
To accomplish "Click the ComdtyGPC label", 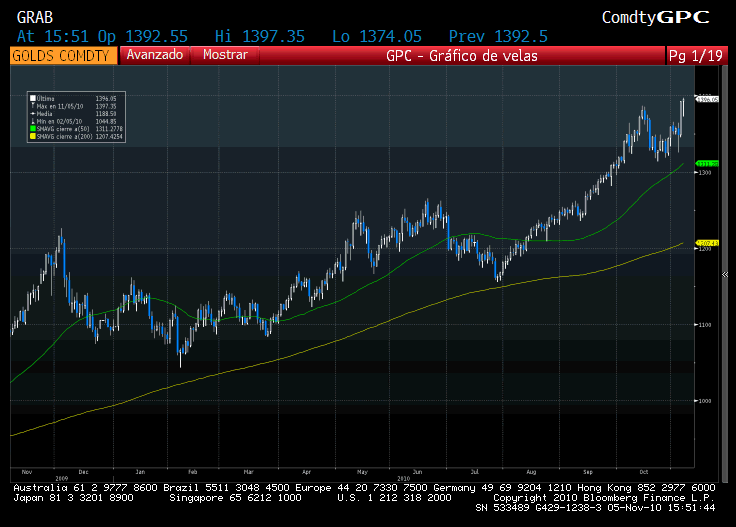I will point(655,17).
